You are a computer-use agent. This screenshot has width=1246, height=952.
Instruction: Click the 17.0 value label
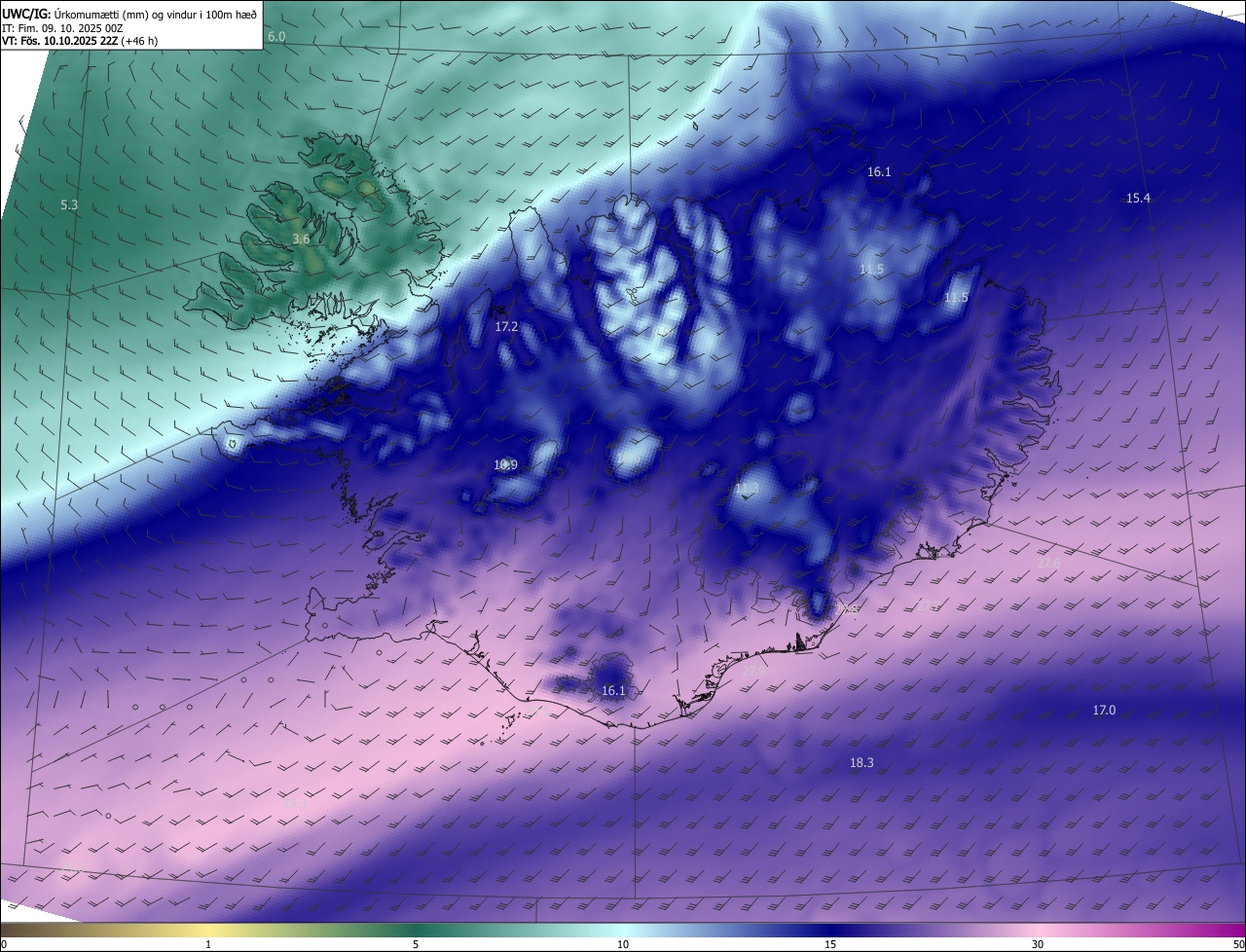pos(1104,711)
